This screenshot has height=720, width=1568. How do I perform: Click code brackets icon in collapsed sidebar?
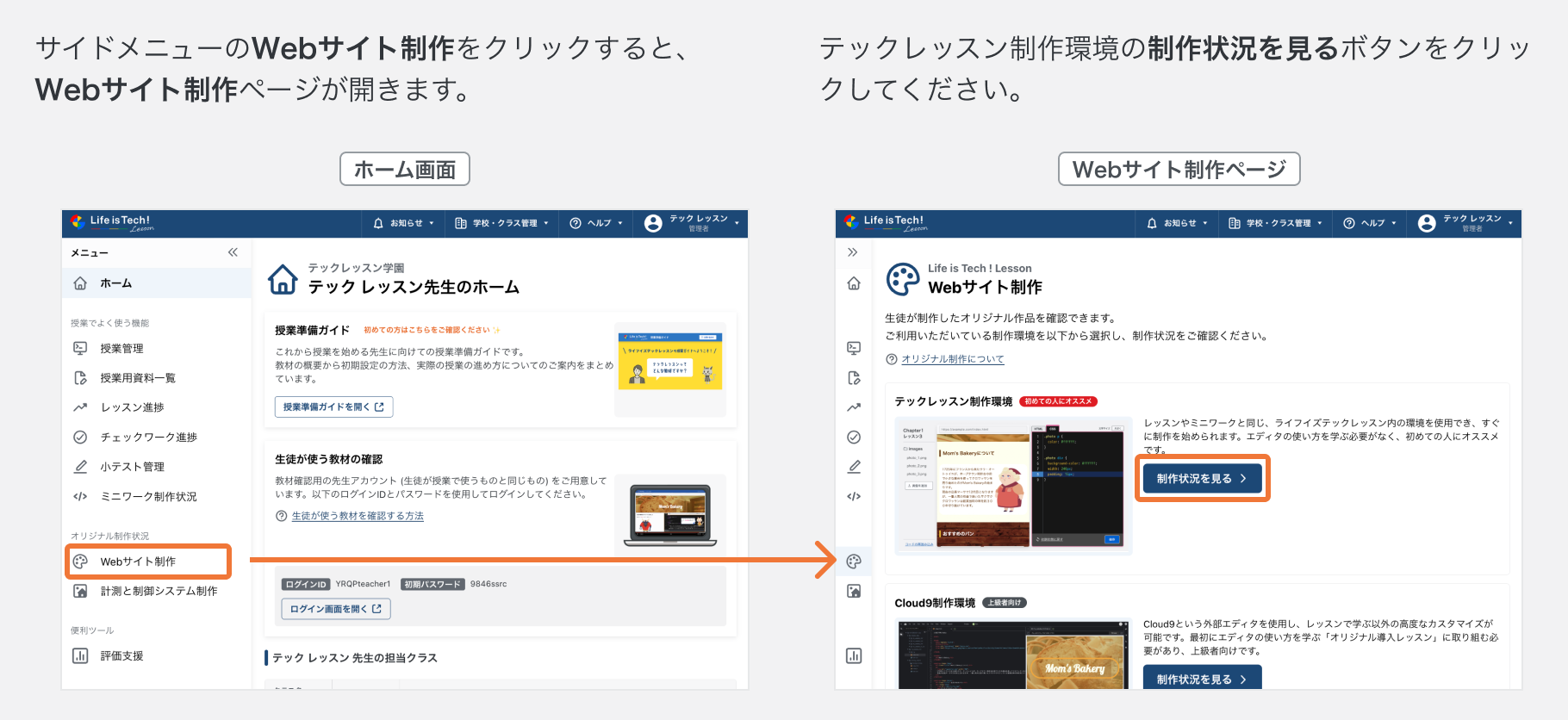click(854, 497)
